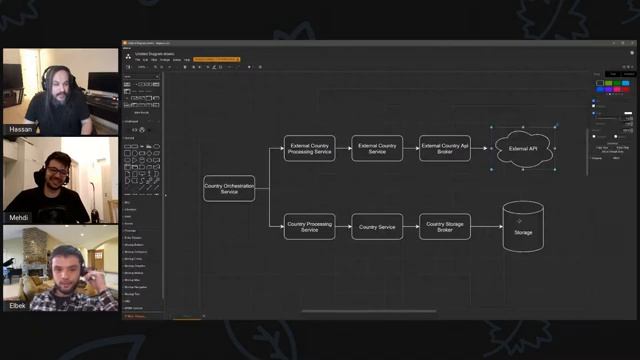Select Hassan's video thumbnail
Viewport: 640px width, 360px height.
[60, 92]
